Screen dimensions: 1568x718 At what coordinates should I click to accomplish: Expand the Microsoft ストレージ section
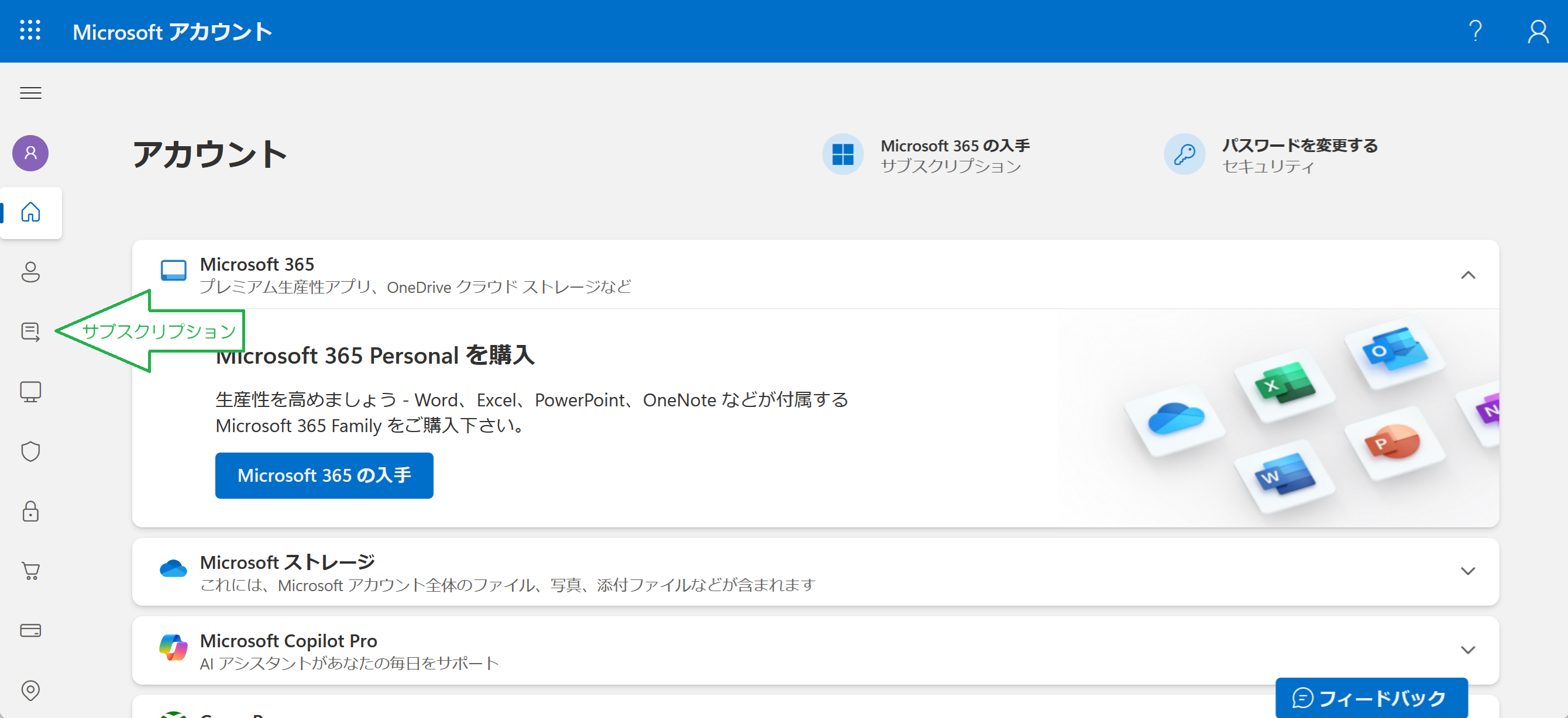pyautogui.click(x=1467, y=571)
